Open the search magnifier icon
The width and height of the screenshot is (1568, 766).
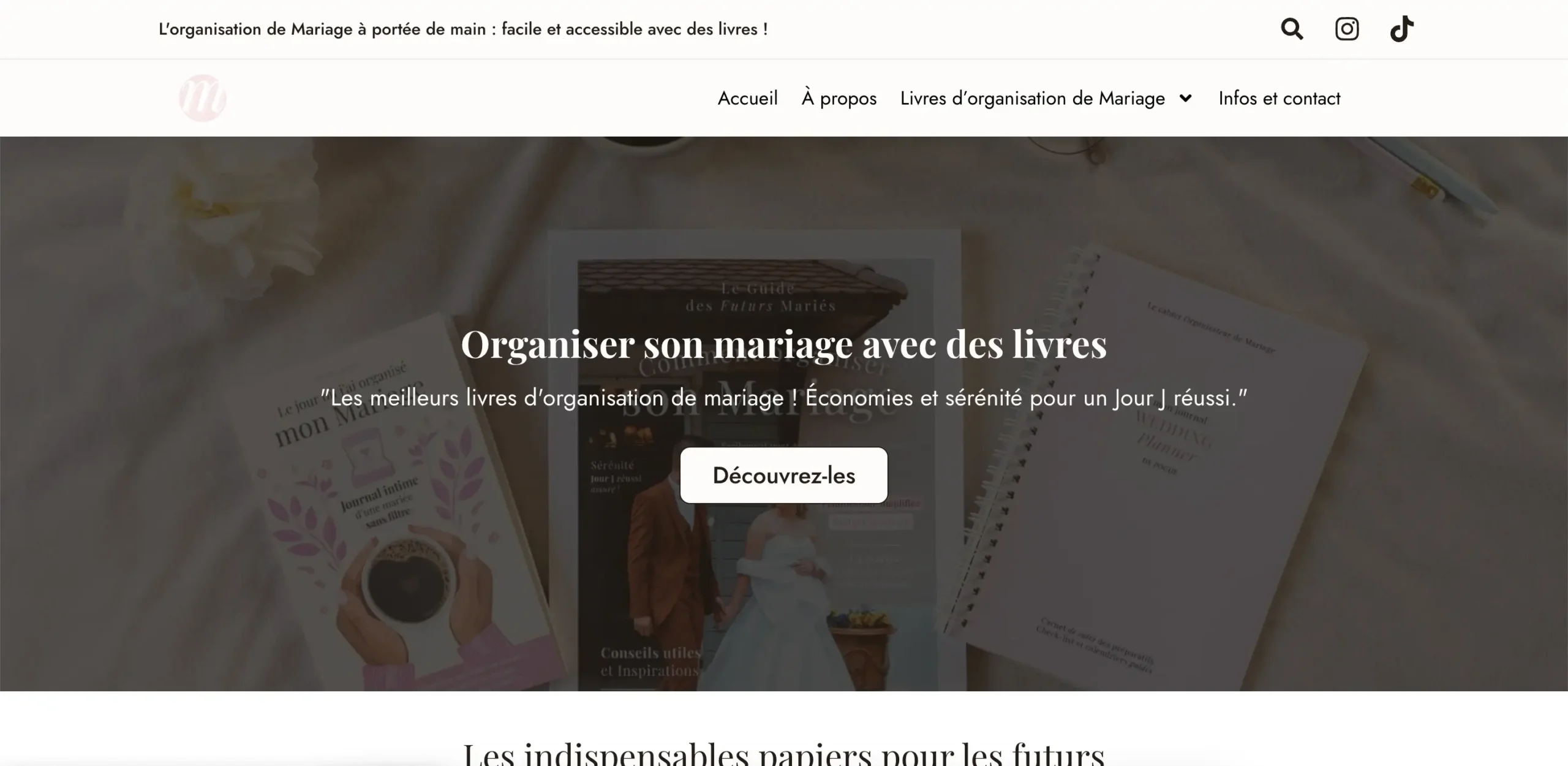coord(1292,29)
